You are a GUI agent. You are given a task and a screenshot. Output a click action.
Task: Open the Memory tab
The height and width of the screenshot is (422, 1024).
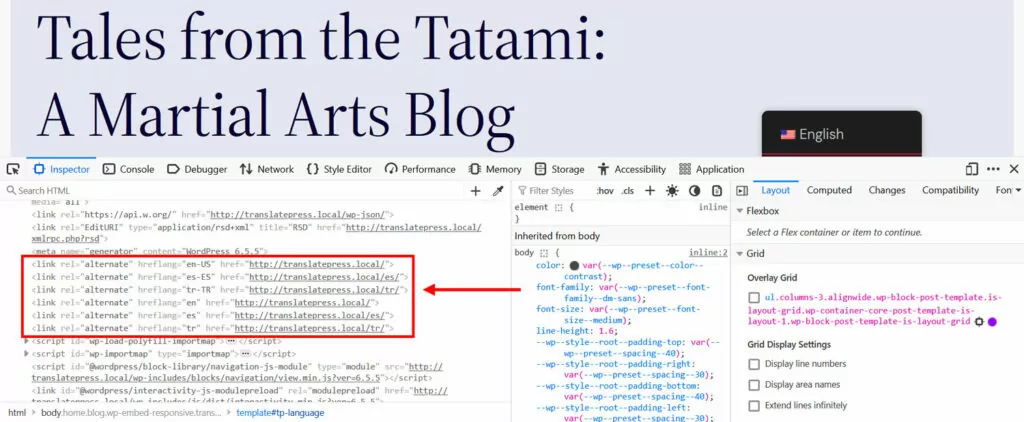click(495, 169)
